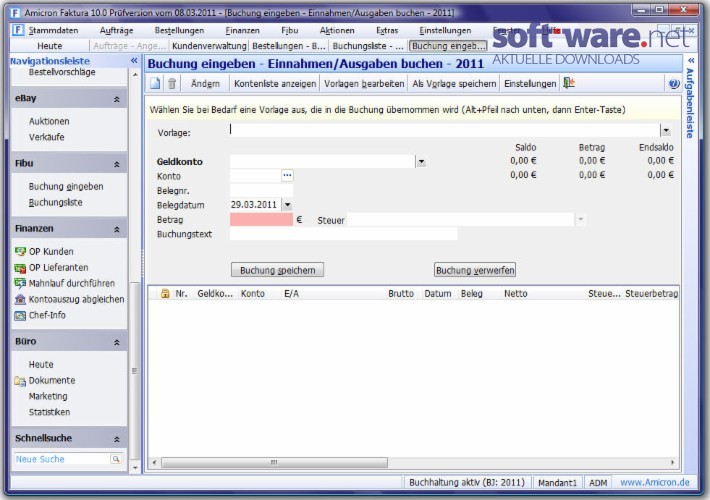Collapse the eBay section
The height and width of the screenshot is (500, 710).
click(117, 99)
